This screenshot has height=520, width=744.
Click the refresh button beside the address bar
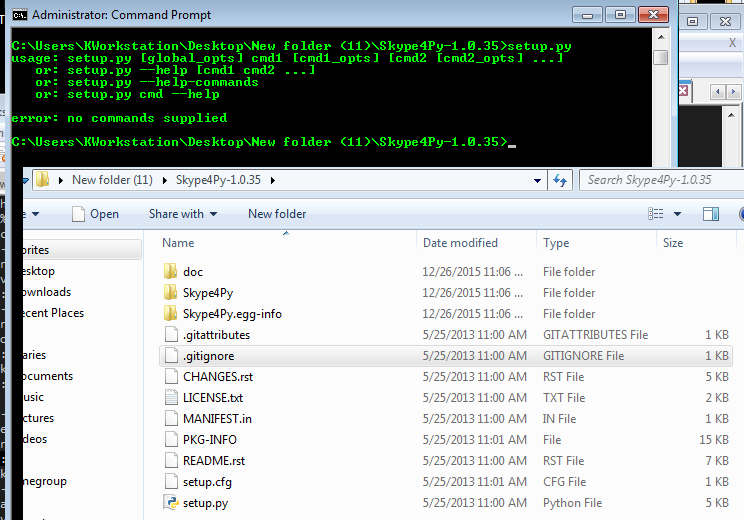[560, 180]
